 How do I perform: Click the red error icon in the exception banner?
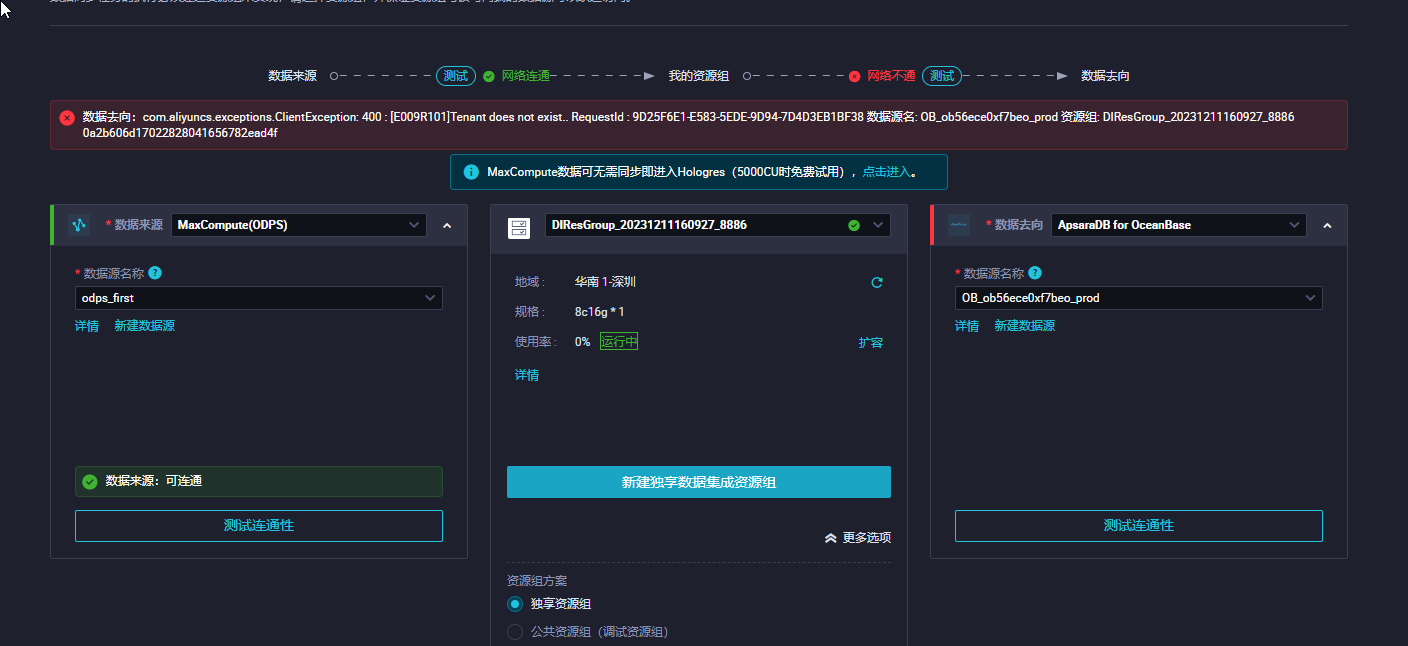(x=67, y=117)
